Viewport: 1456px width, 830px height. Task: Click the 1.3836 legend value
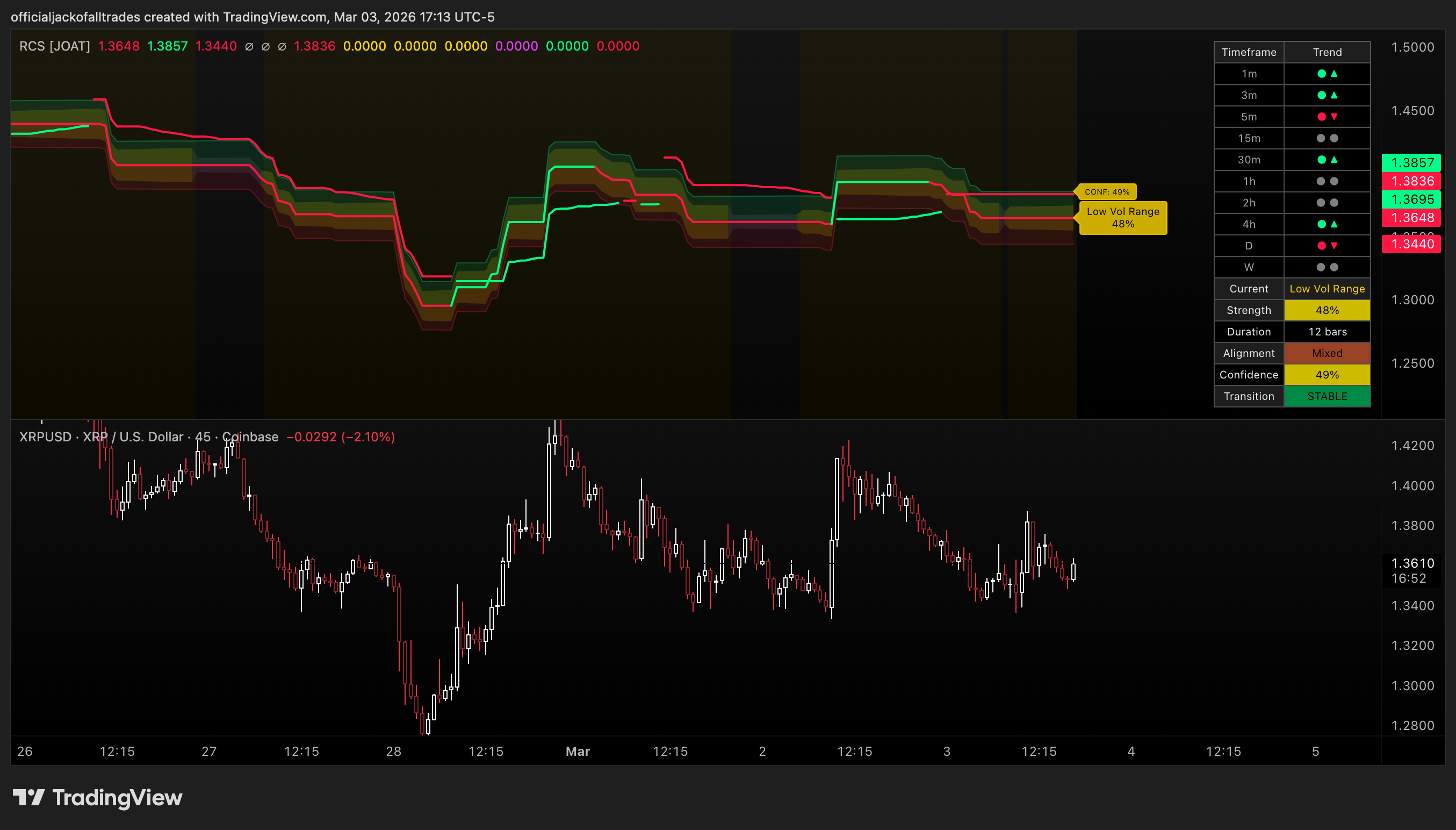(314, 46)
